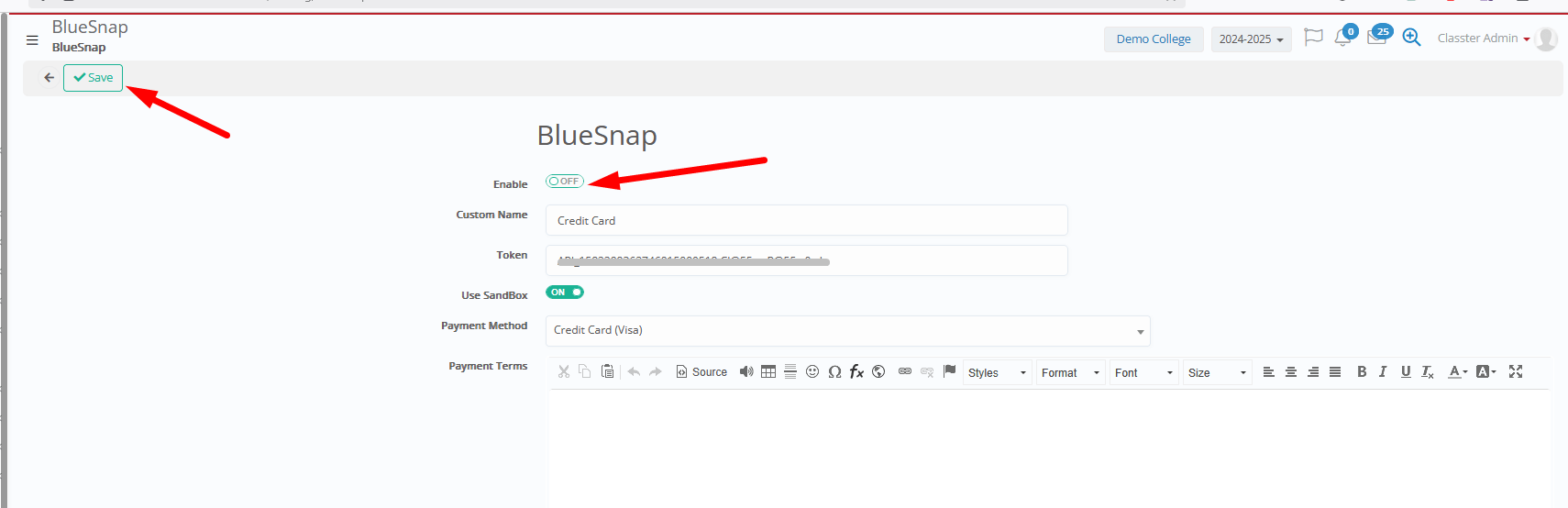Open the hamburger sidebar menu
The height and width of the screenshot is (508, 1568).
click(32, 40)
